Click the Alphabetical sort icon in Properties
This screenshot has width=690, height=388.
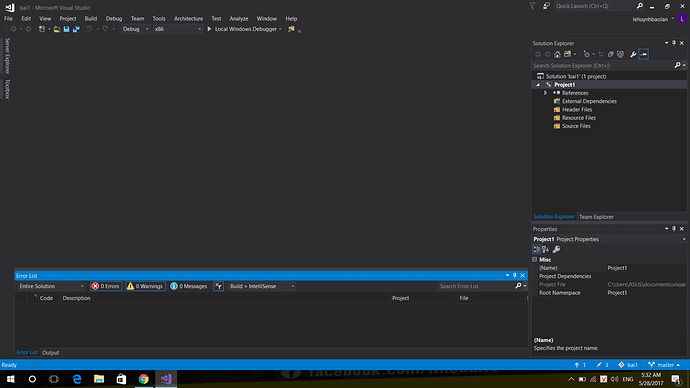tap(546, 249)
